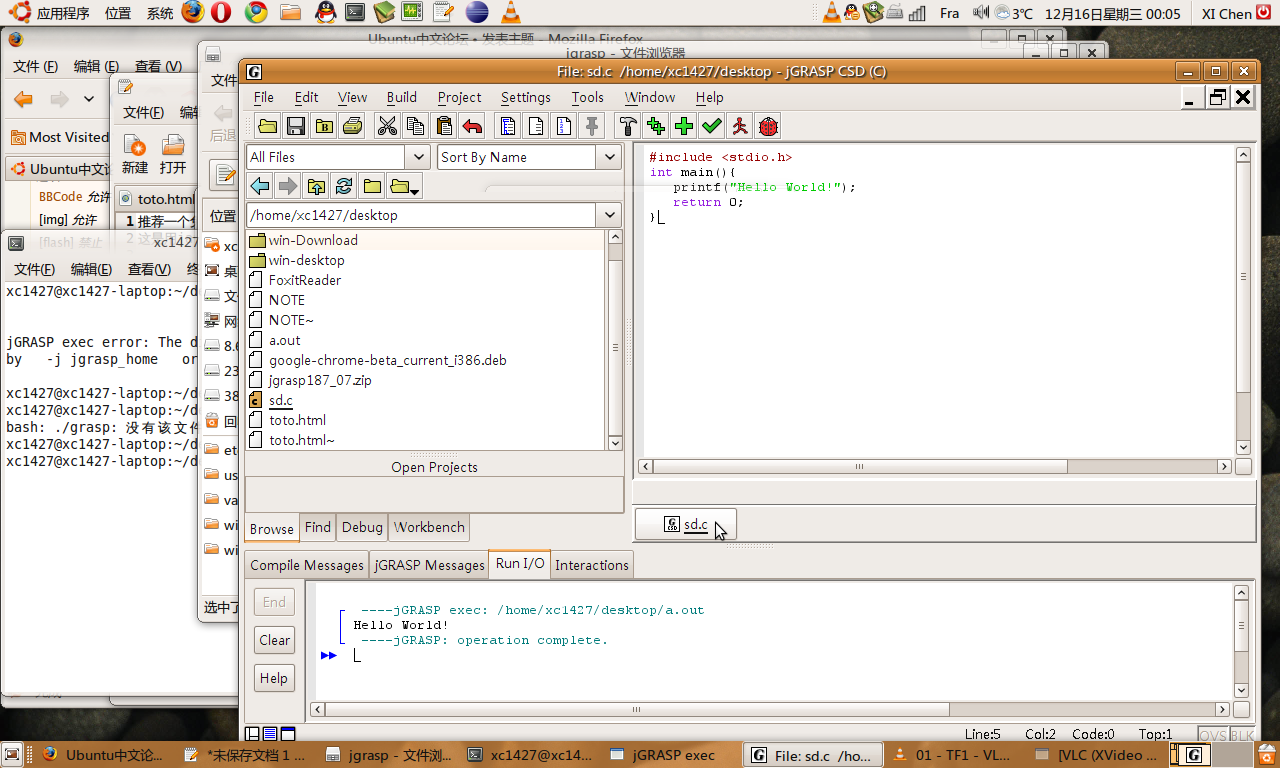Switch to the Debug tab
1280x768 pixels.
(x=362, y=527)
